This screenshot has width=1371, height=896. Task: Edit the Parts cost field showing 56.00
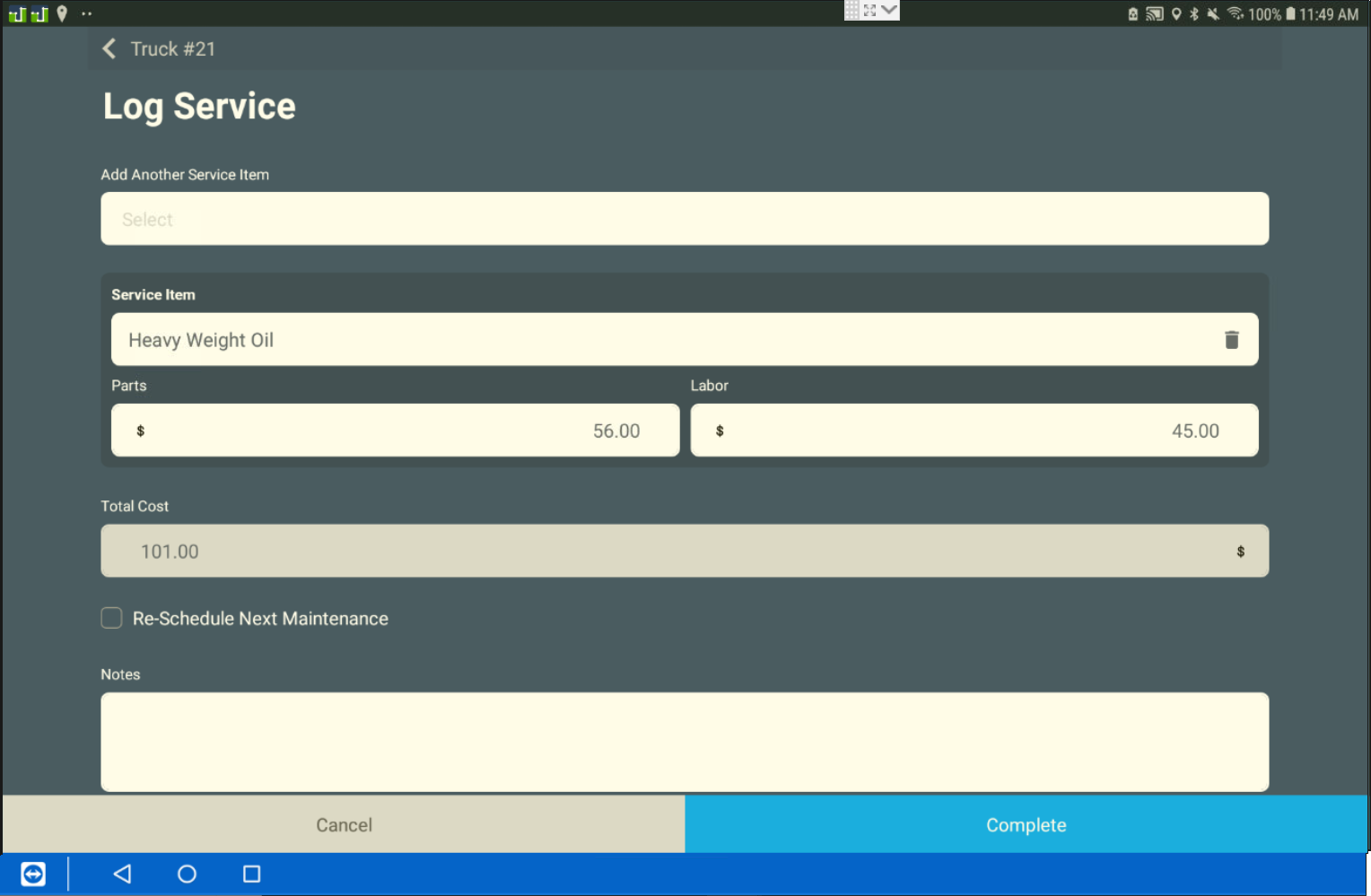click(x=395, y=431)
